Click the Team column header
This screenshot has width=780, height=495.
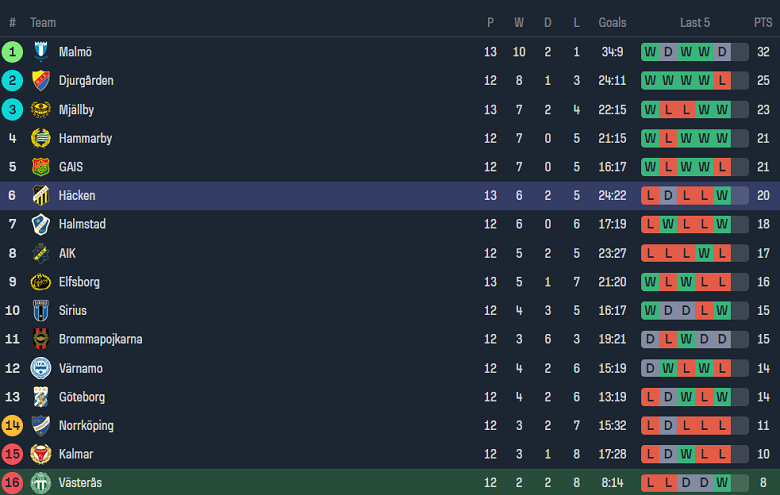tap(43, 22)
